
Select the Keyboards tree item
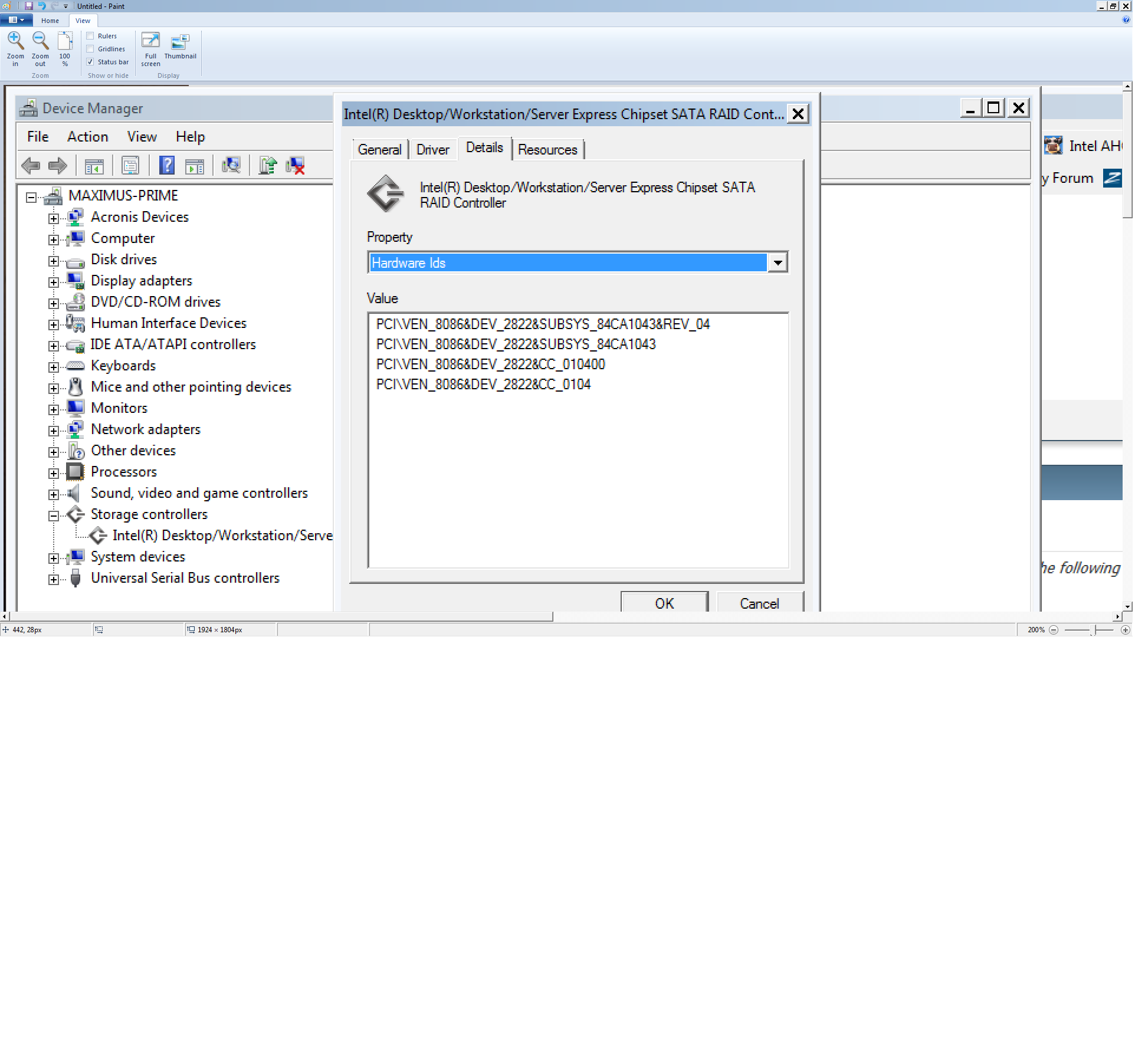[x=123, y=366]
